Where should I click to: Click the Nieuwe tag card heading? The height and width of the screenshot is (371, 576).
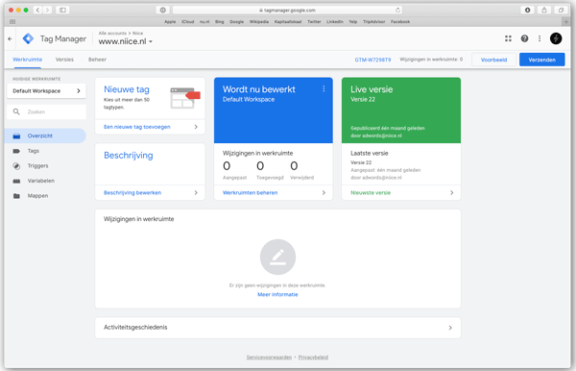126,89
